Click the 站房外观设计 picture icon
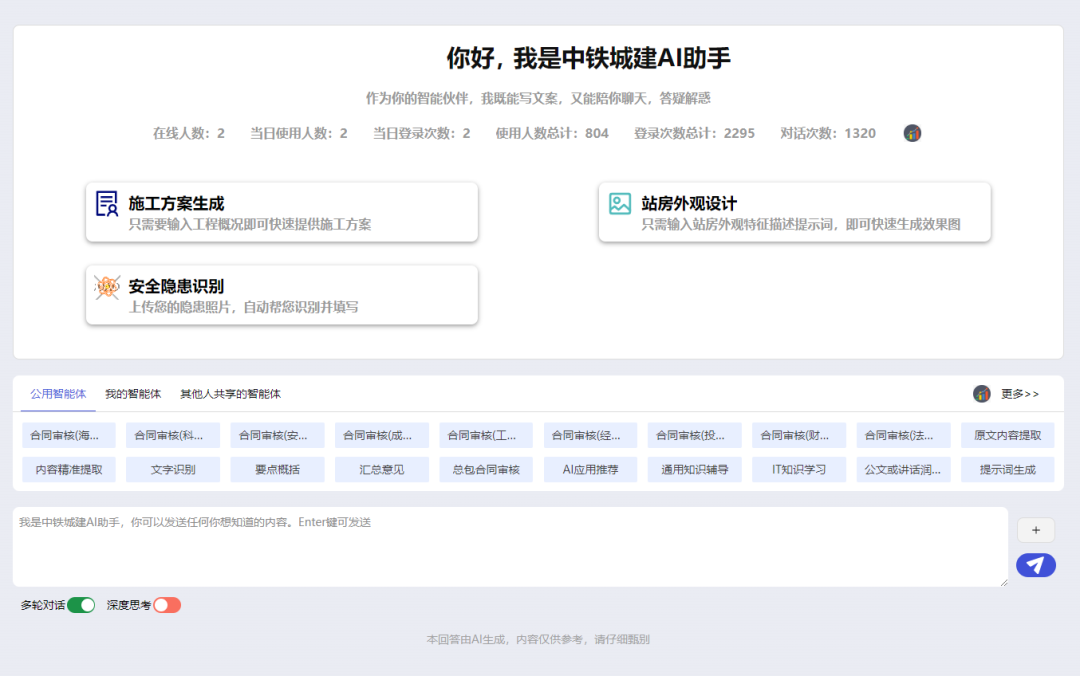Viewport: 1080px width, 676px height. [620, 203]
